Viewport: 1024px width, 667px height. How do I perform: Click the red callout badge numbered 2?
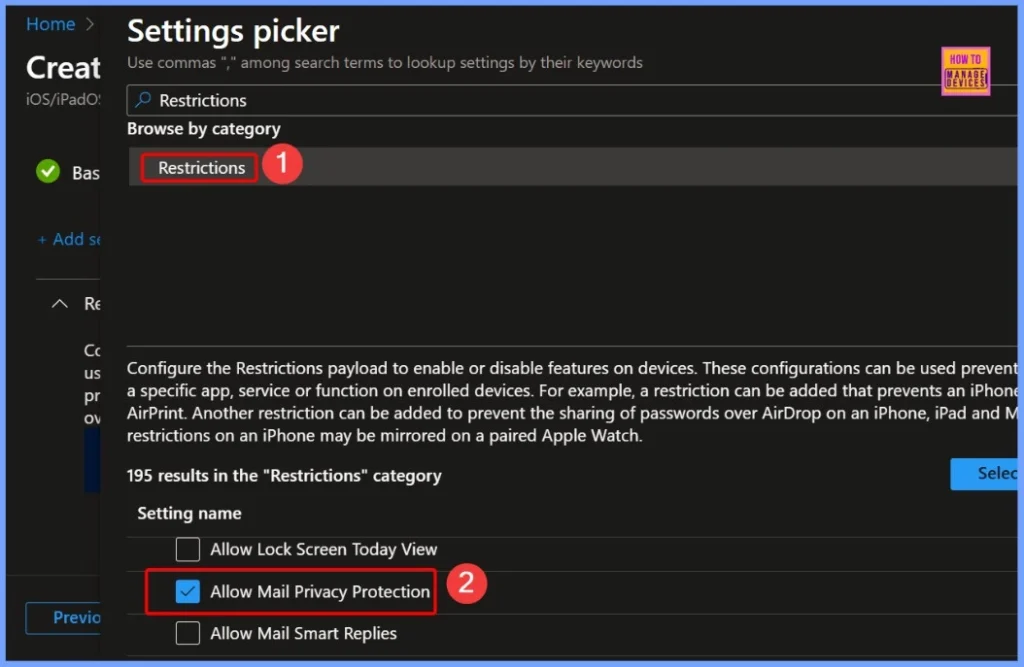[x=466, y=584]
